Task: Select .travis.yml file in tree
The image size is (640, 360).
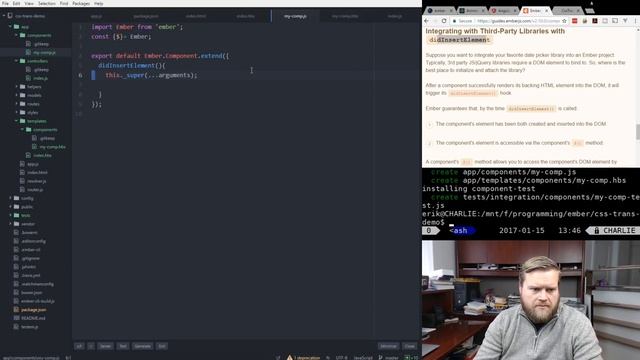Action: coord(31,275)
